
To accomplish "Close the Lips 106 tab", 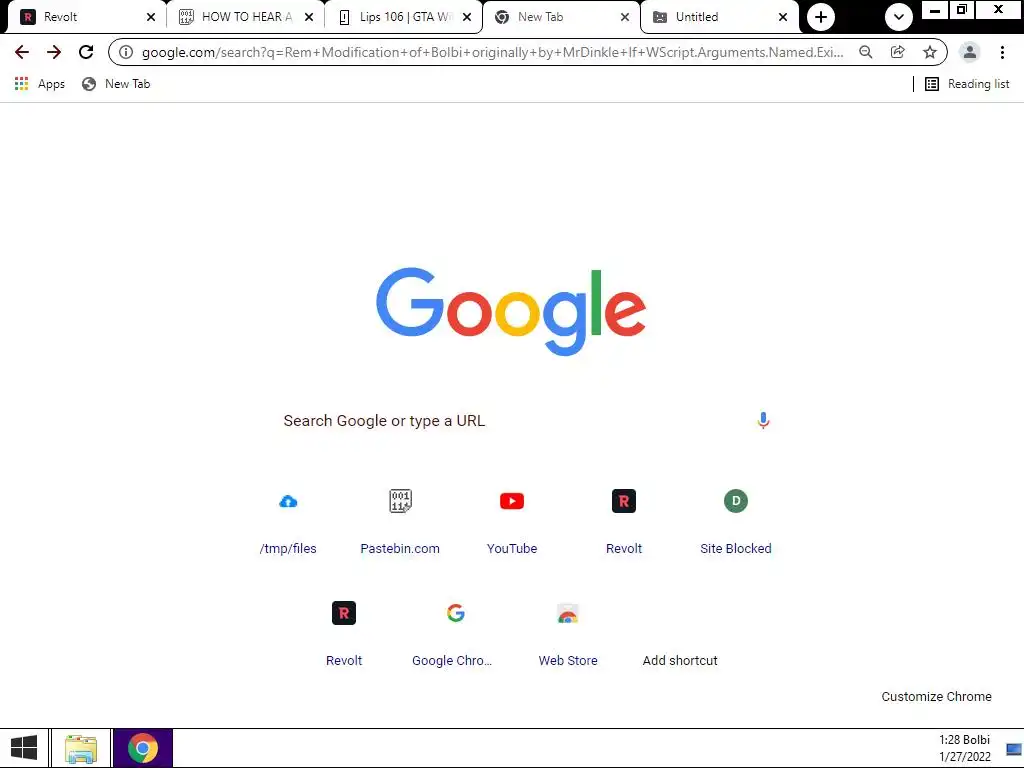I will pos(467,17).
